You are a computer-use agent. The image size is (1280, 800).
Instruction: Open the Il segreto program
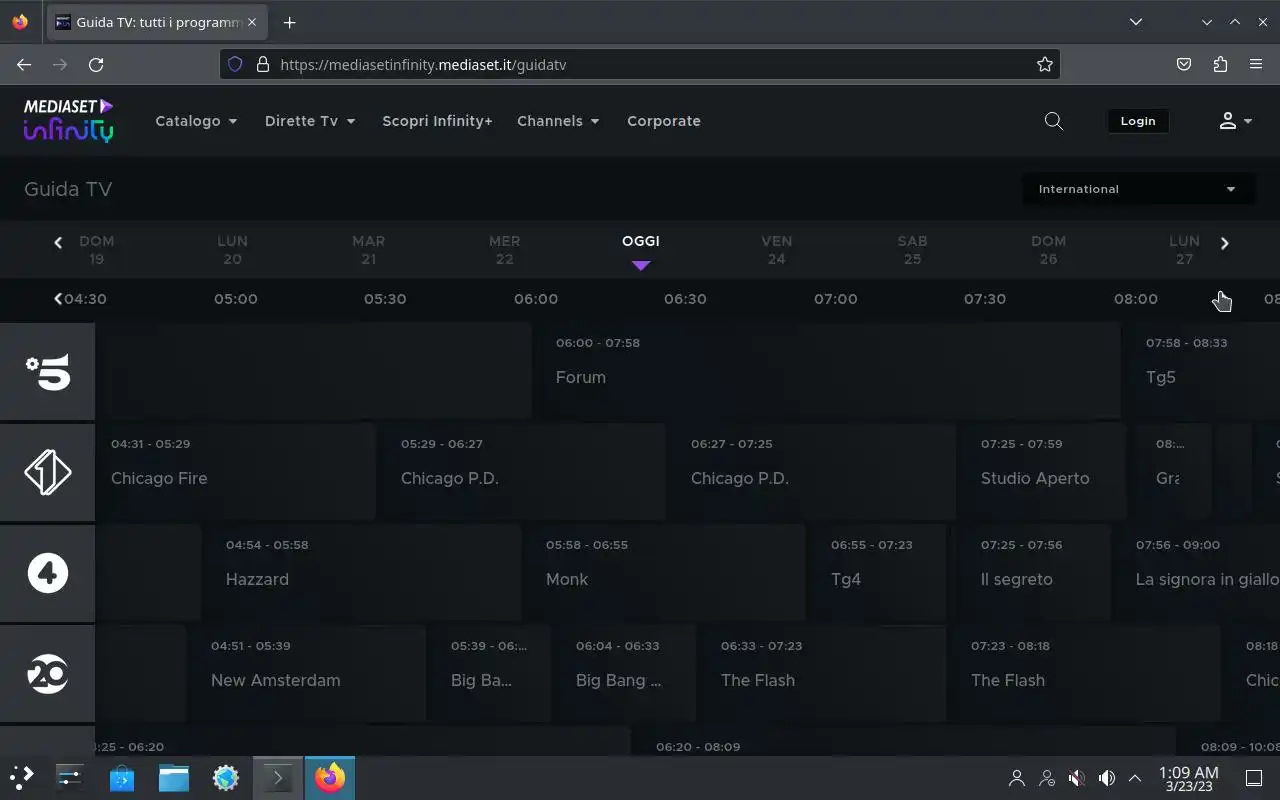coord(1038,572)
